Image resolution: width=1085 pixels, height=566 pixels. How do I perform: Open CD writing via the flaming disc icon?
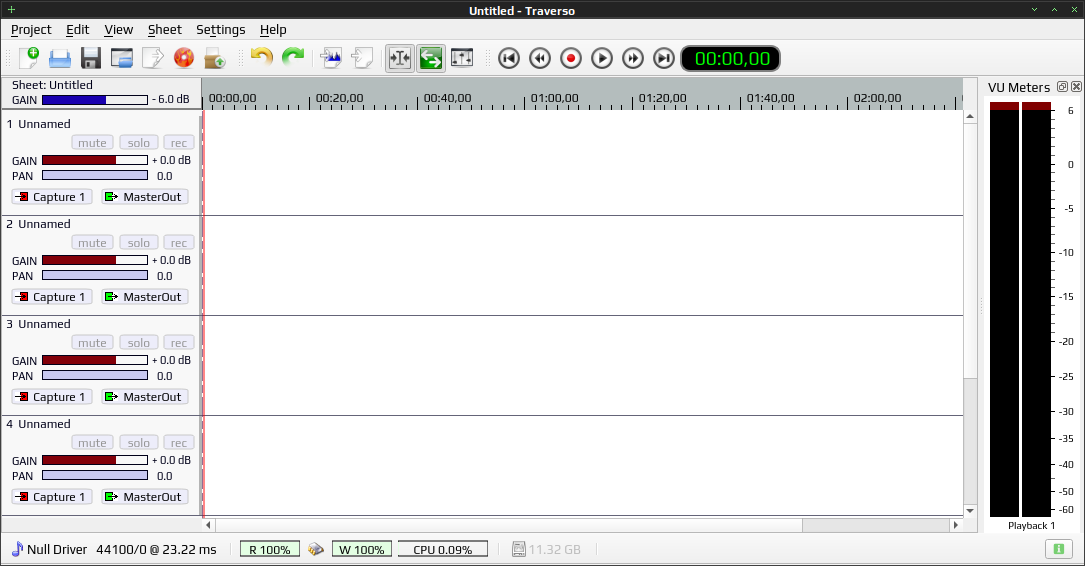[184, 58]
